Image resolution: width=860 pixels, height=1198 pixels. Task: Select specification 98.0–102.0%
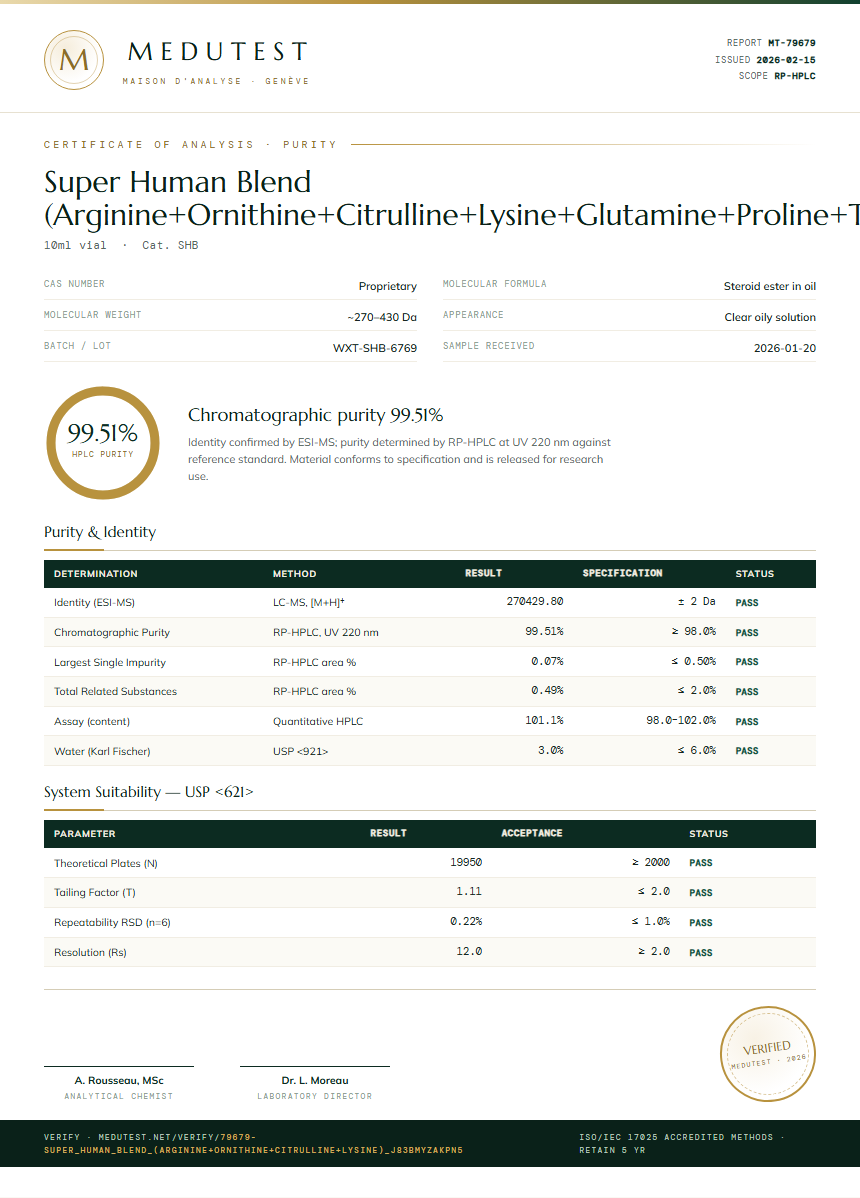coord(681,720)
